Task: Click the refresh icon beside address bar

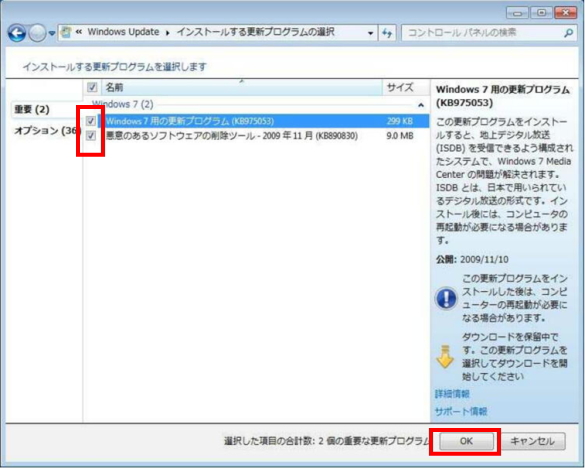Action: tap(387, 33)
